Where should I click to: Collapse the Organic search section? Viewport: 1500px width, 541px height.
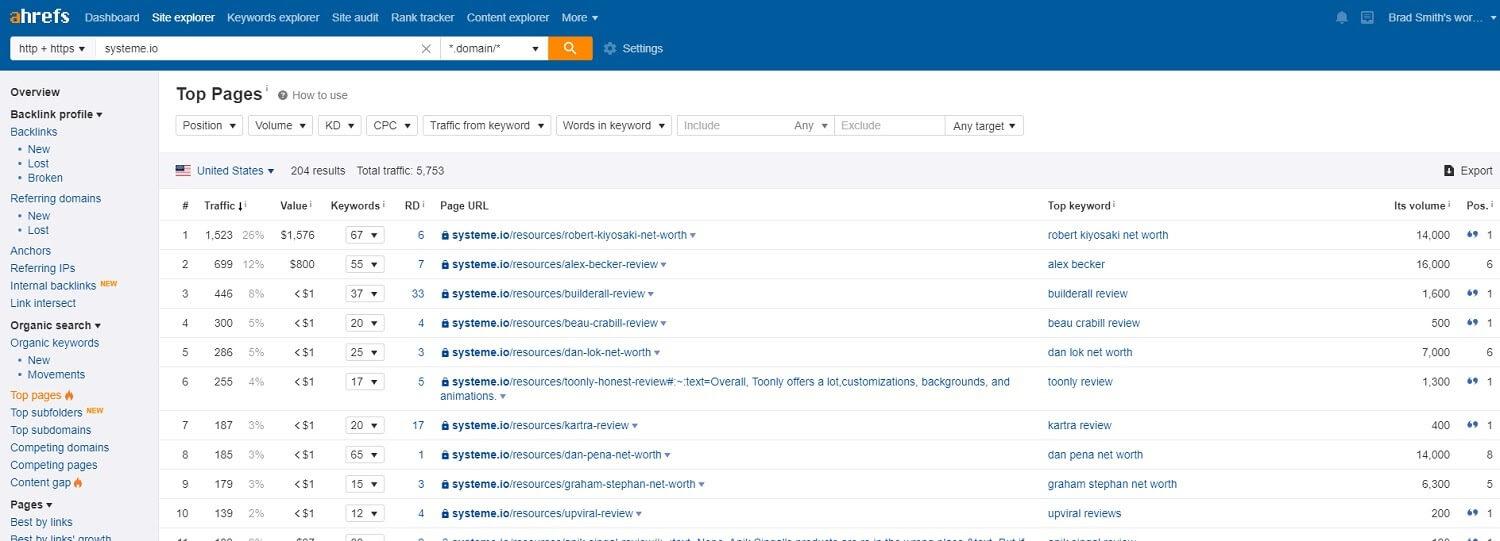(x=55, y=325)
